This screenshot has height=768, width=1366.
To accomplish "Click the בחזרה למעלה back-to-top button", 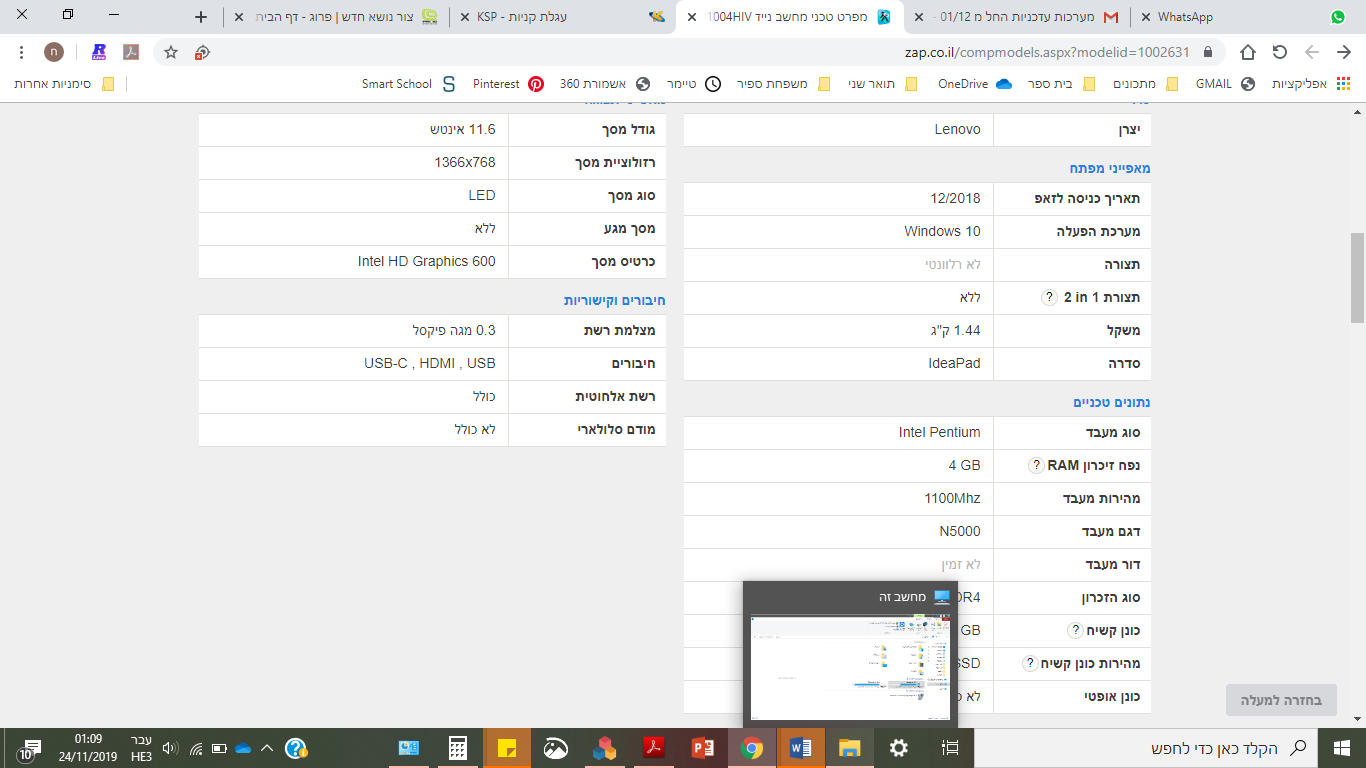I will click(1281, 700).
